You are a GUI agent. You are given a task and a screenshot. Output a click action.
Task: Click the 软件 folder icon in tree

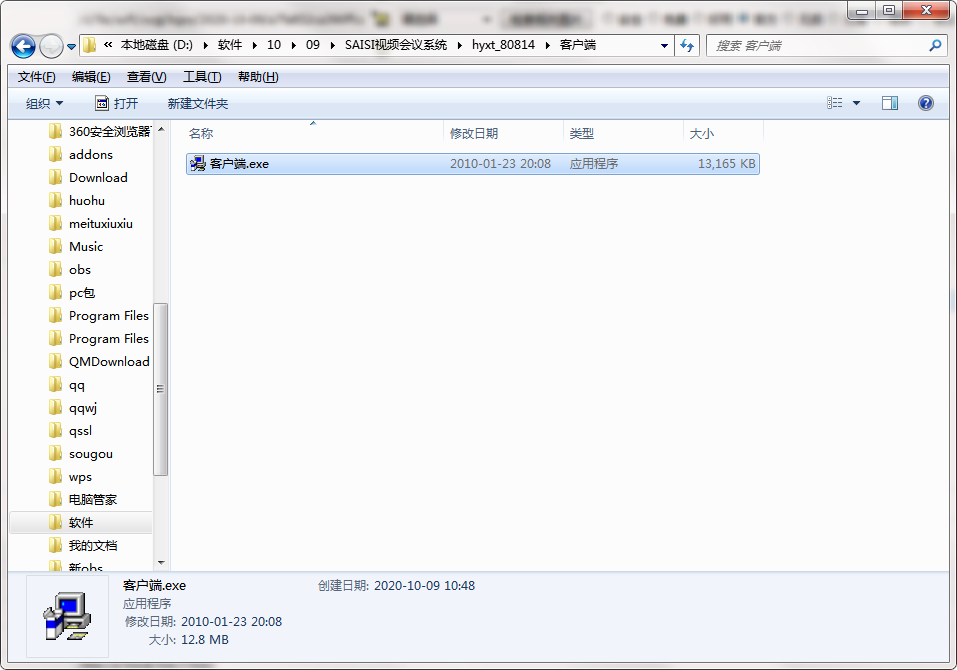pyautogui.click(x=56, y=523)
